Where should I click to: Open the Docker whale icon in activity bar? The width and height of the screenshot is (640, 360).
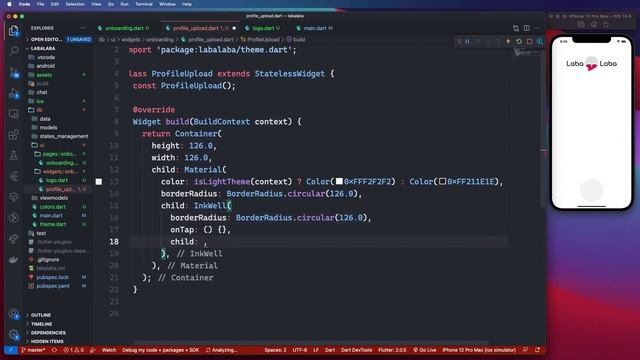coord(13,260)
